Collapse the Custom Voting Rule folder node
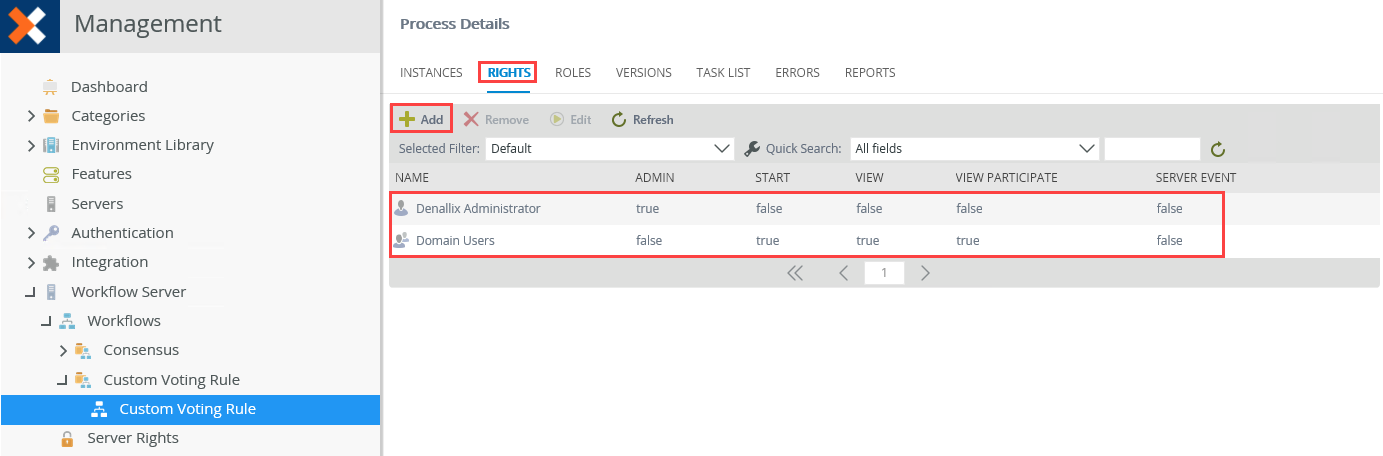Screen dimensions: 1383x456 (x=63, y=380)
